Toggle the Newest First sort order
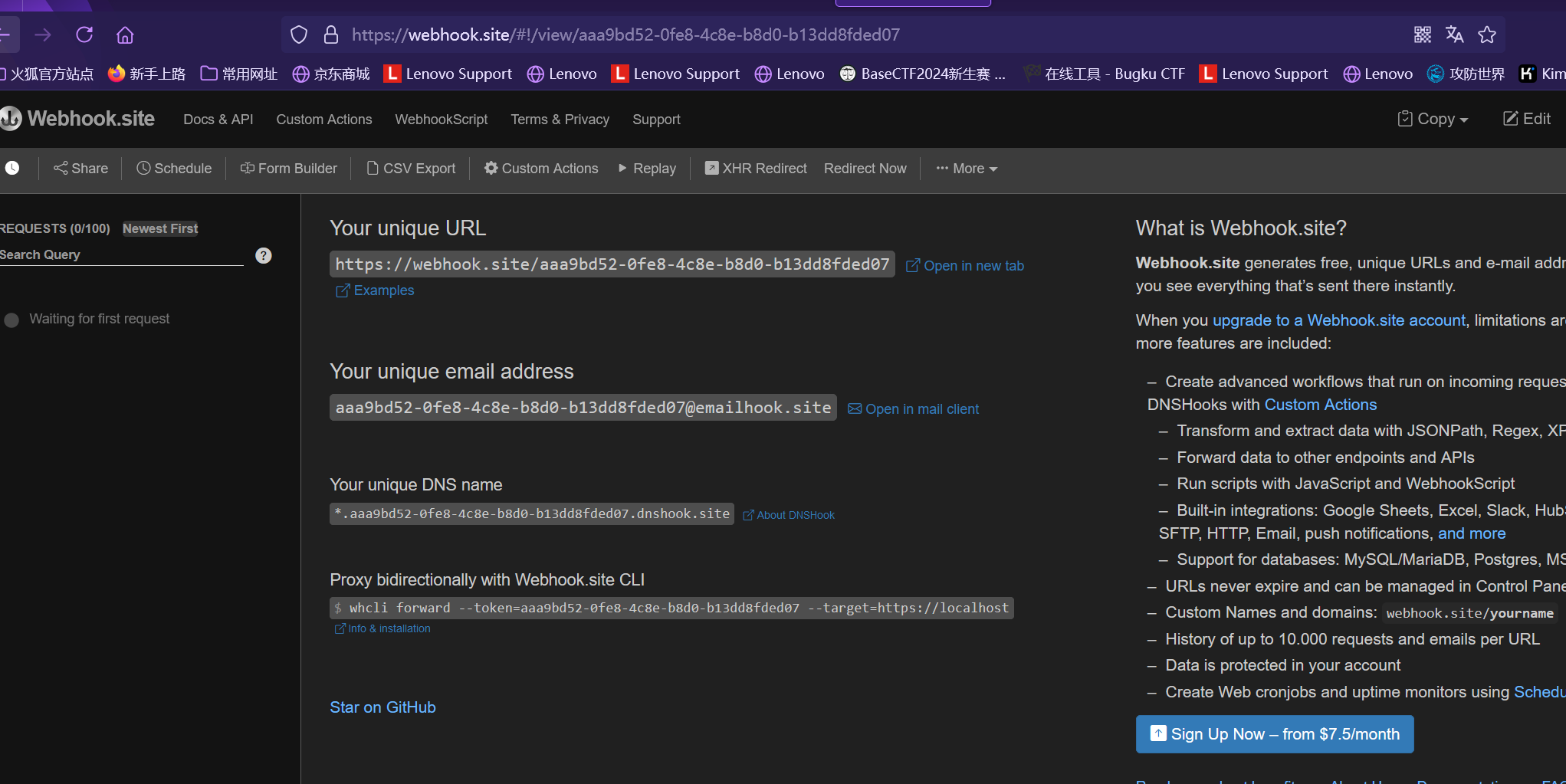Viewport: 1566px width, 784px height. (160, 228)
